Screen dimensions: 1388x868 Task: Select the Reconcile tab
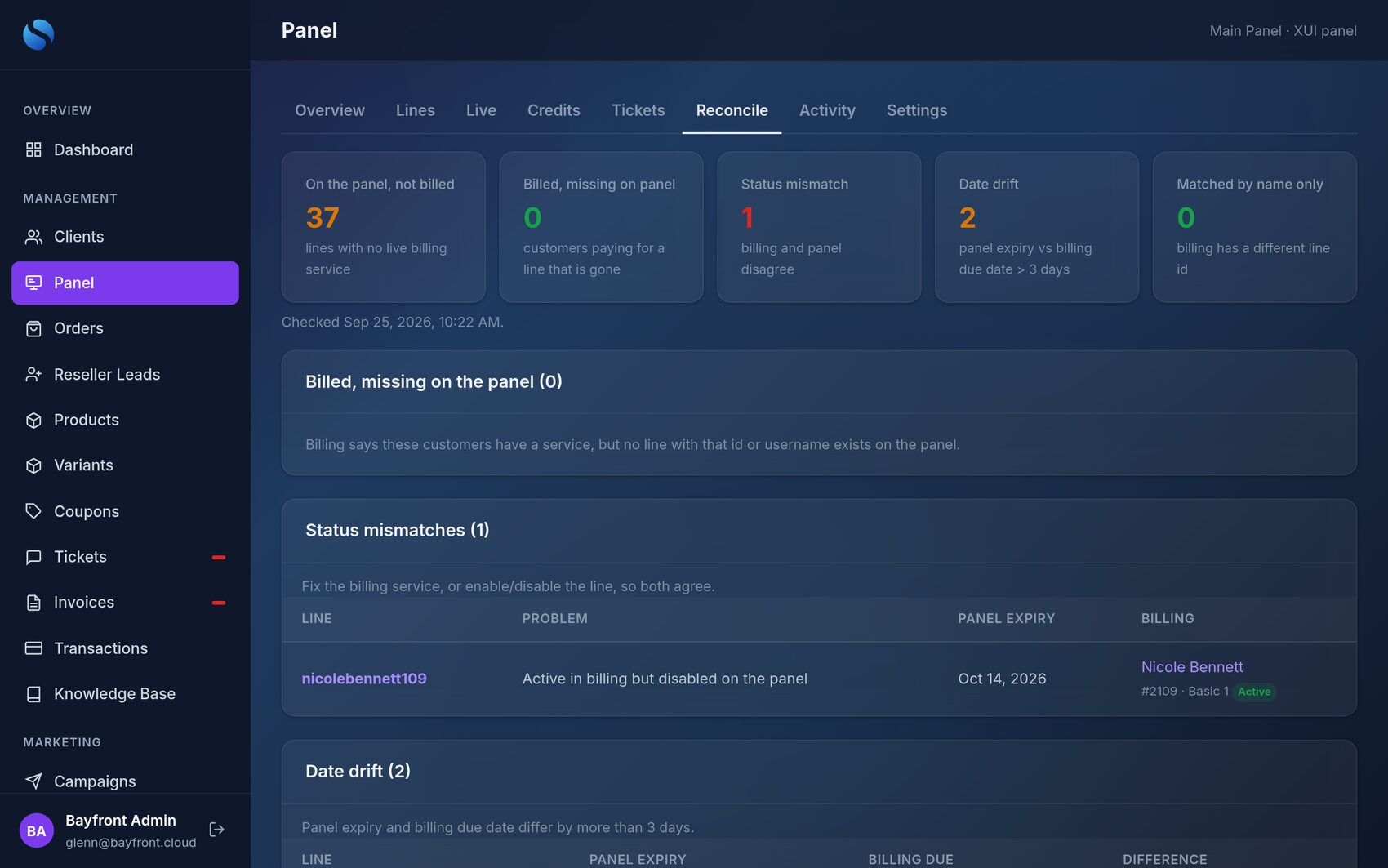tap(732, 110)
